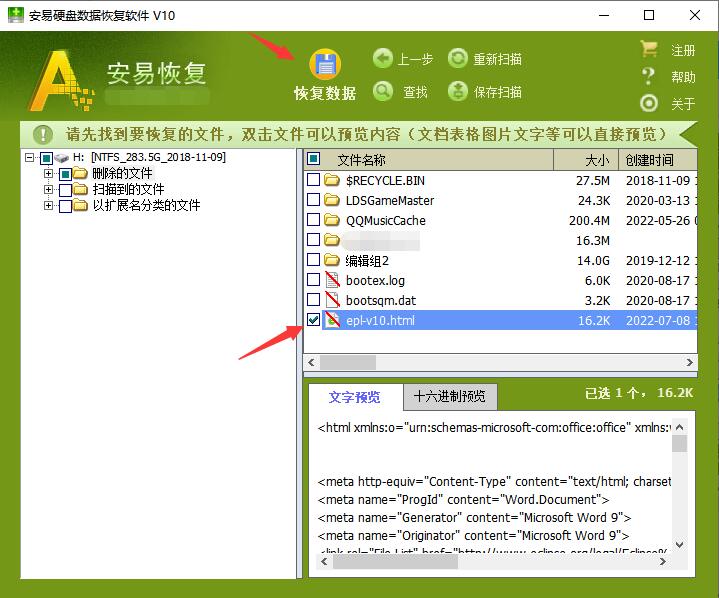Go back with the 上一步 arrow icon
Viewport: 719px width, 598px height.
(x=382, y=59)
